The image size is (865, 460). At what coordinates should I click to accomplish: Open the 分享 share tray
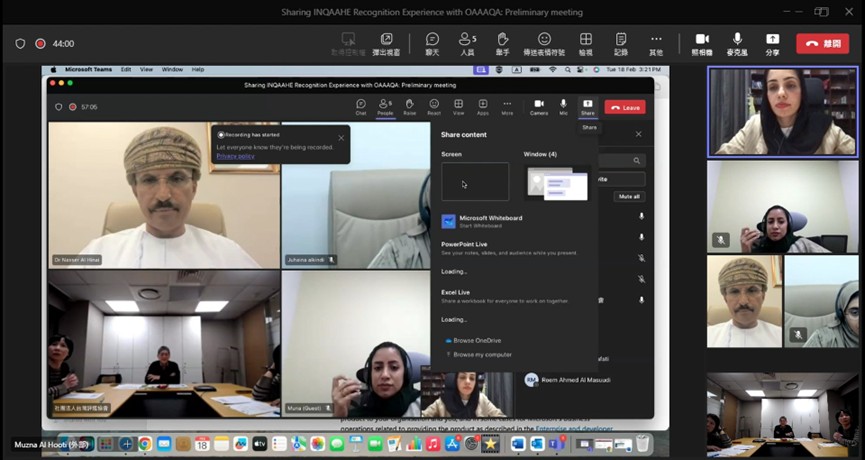coord(772,44)
